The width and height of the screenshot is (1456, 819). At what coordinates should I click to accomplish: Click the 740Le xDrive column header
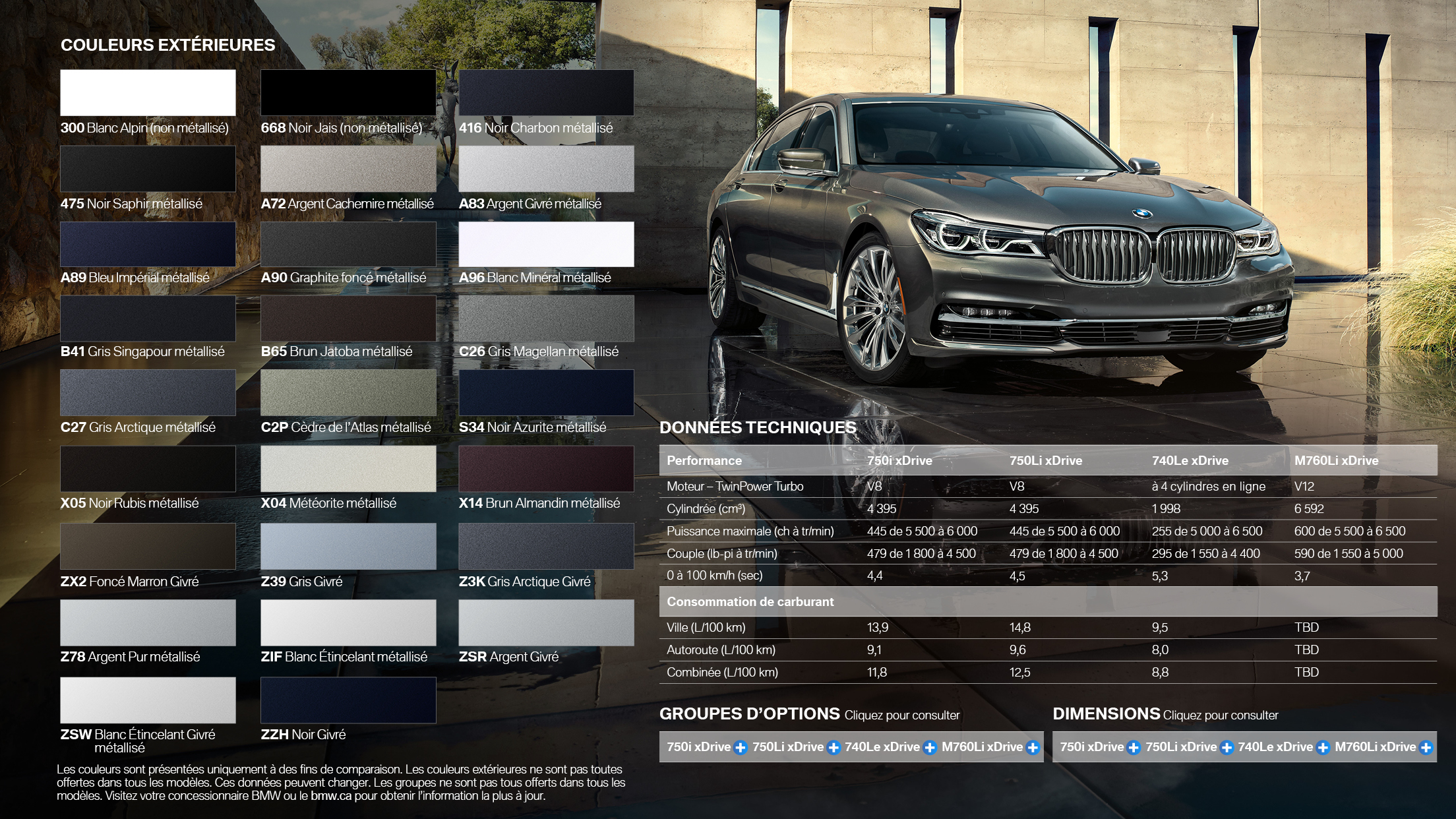click(x=1190, y=460)
